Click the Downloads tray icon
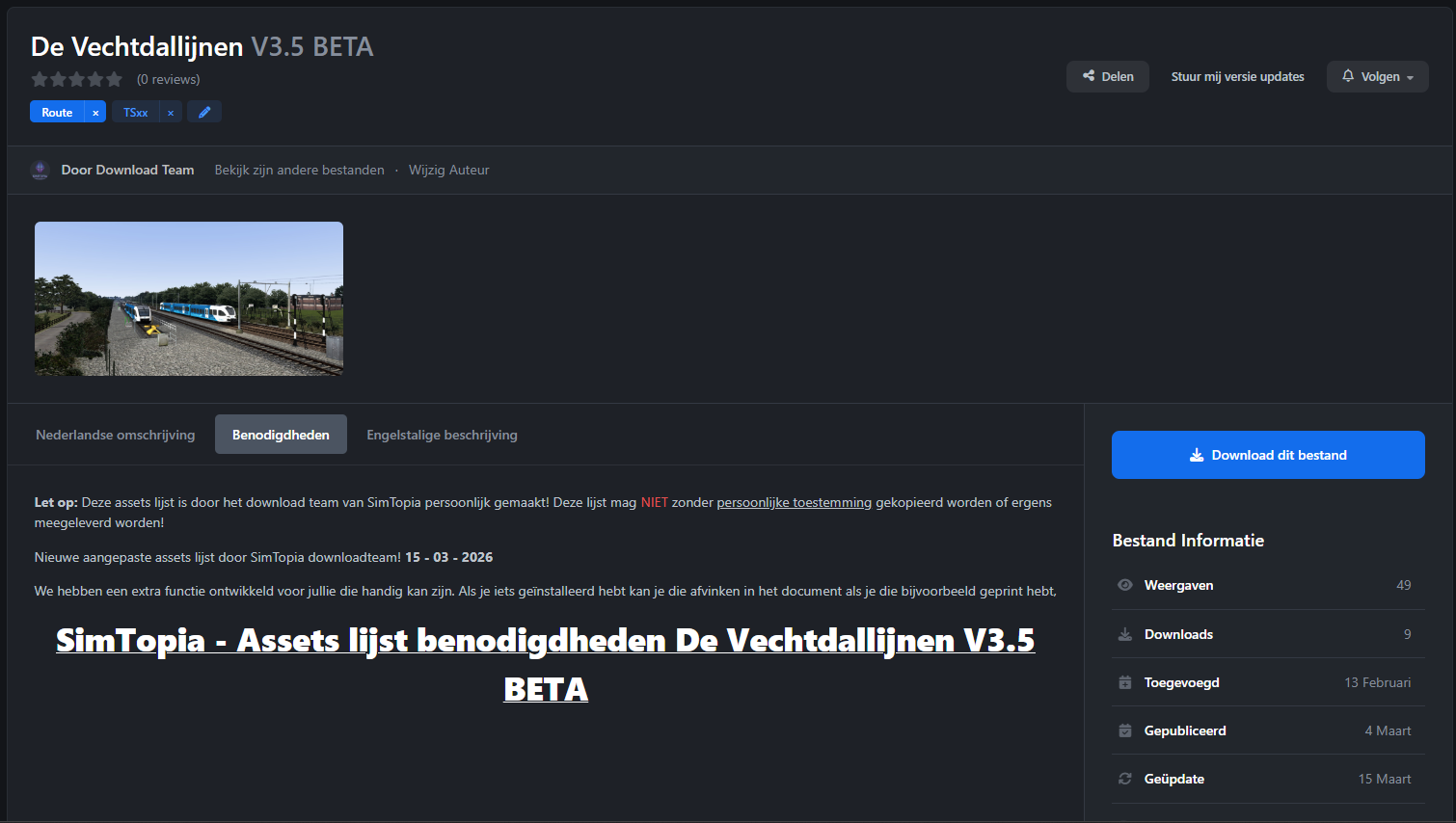1456x823 pixels. point(1124,634)
